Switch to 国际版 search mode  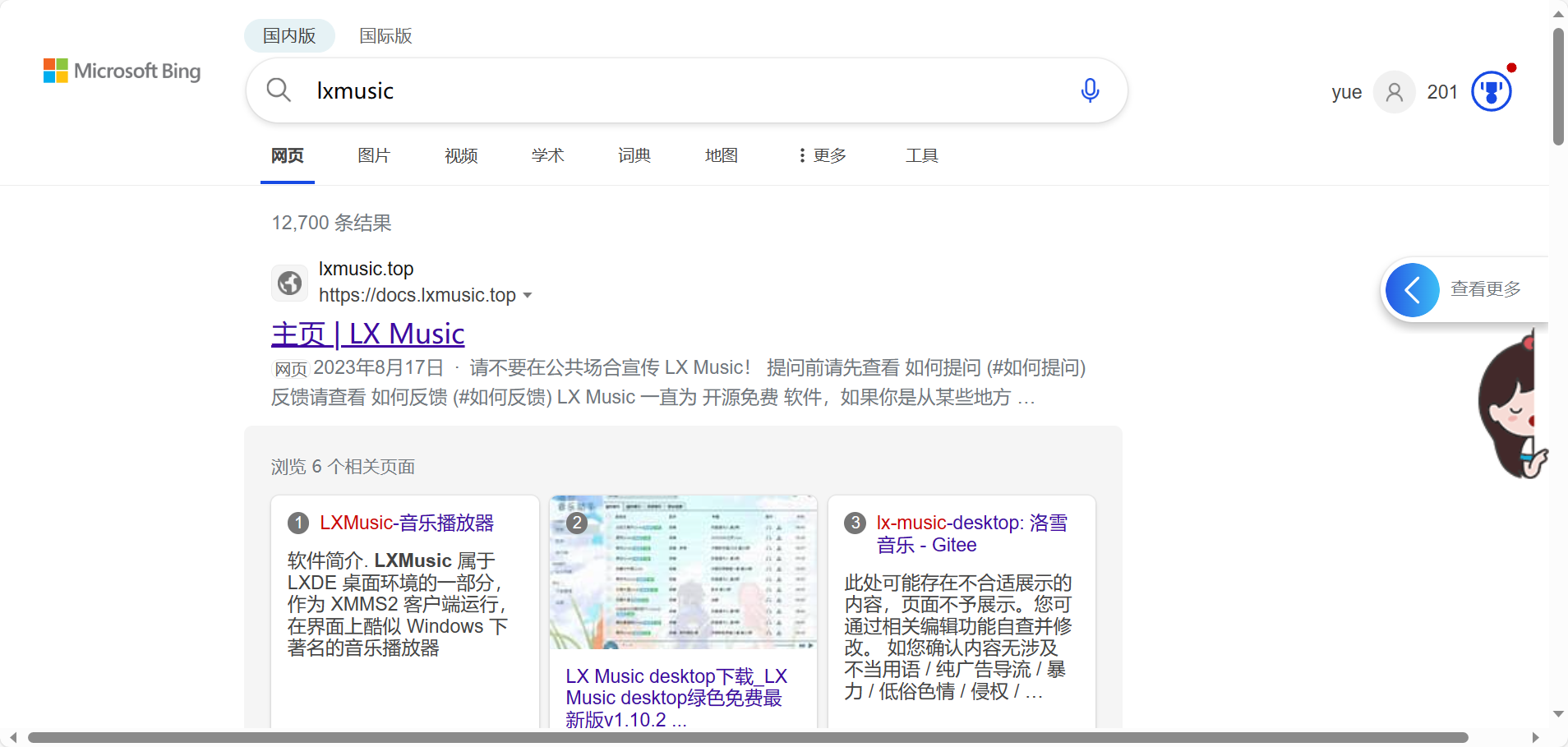[x=385, y=36]
